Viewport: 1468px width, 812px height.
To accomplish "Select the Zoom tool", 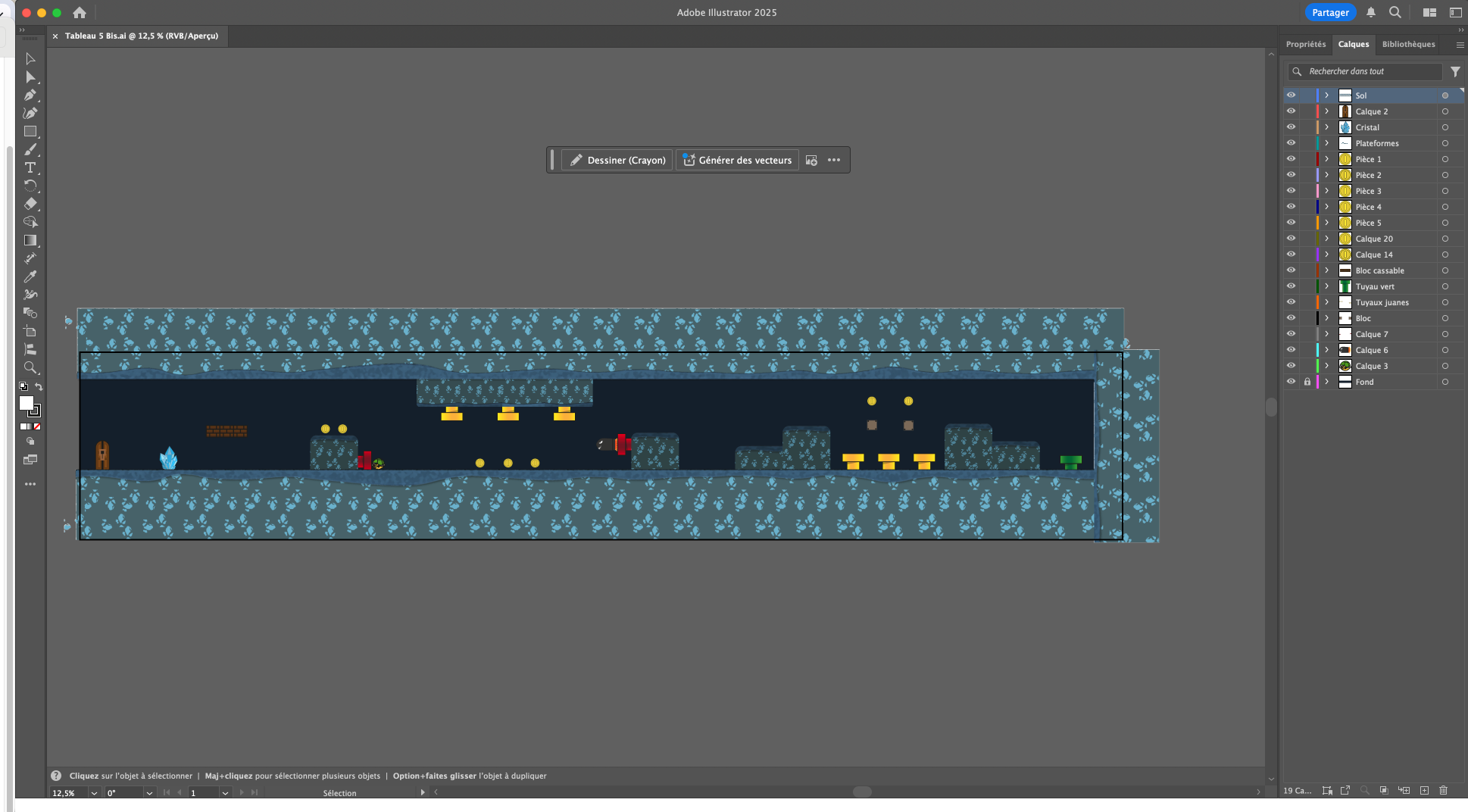I will click(30, 367).
